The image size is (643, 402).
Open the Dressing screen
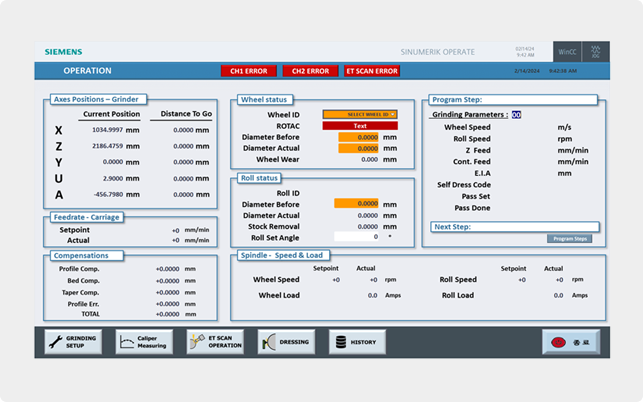[286, 342]
